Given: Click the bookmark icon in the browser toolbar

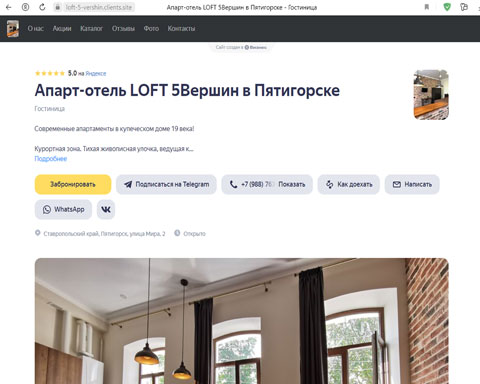Looking at the screenshot, I should click(427, 7).
